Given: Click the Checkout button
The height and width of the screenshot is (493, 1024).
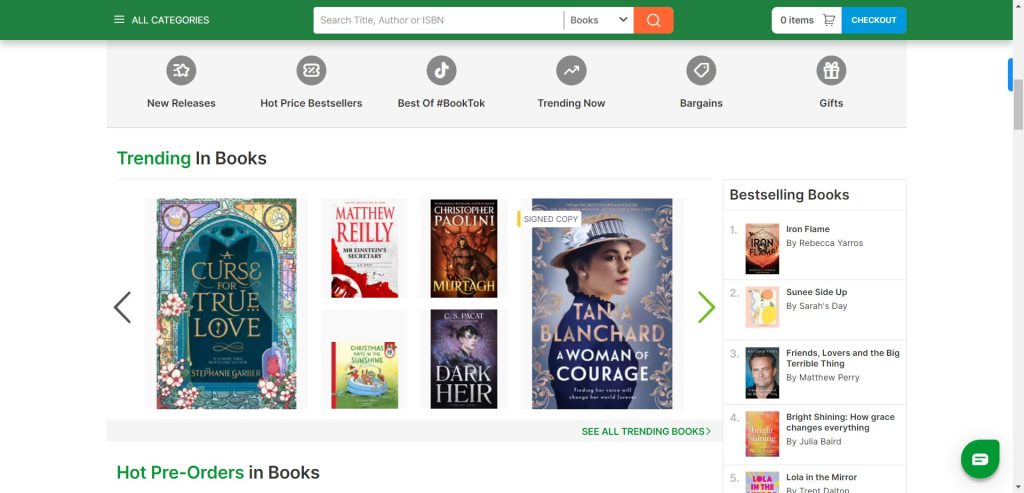Looking at the screenshot, I should pyautogui.click(x=873, y=20).
